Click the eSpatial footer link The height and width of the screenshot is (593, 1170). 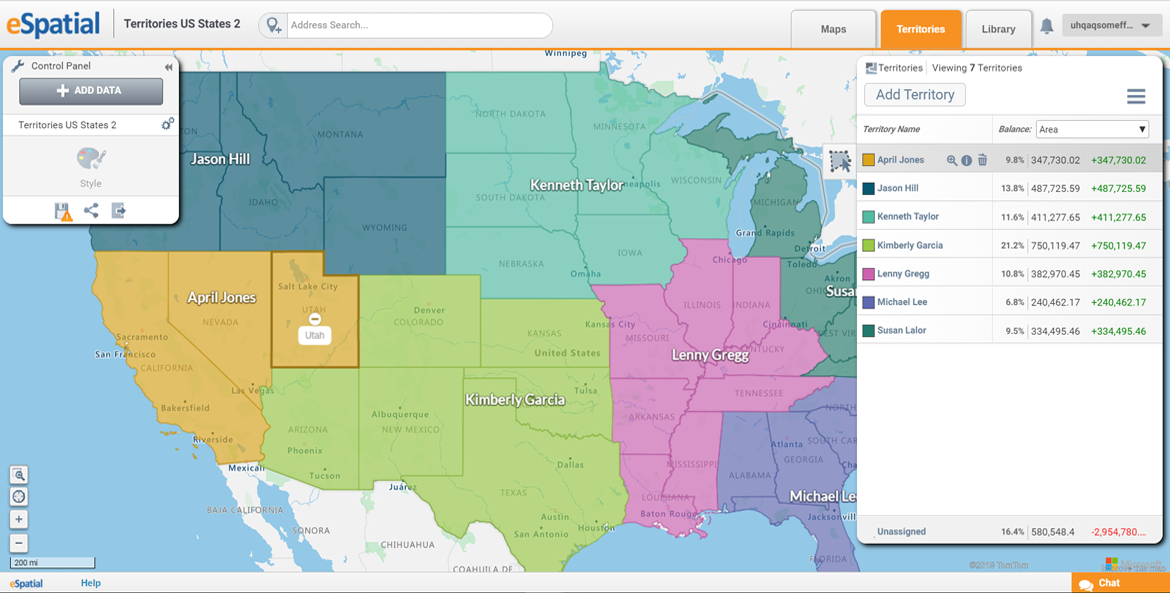point(26,583)
